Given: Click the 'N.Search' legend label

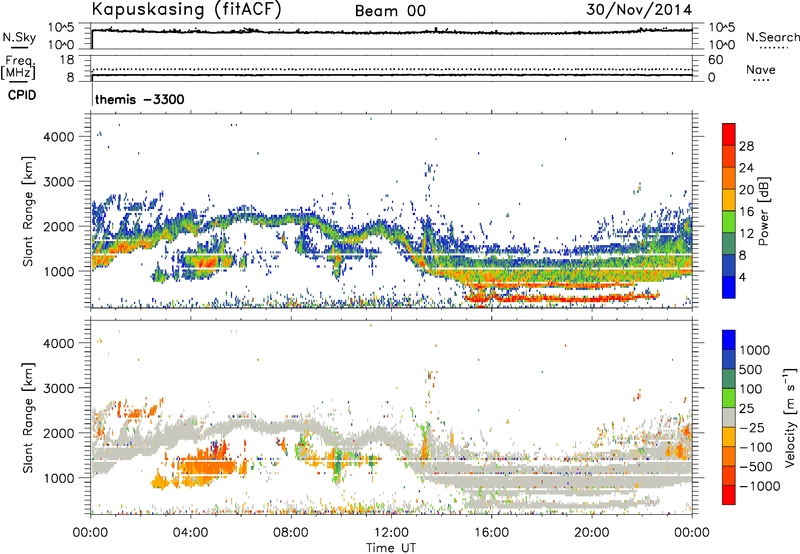Looking at the screenshot, I should (772, 37).
